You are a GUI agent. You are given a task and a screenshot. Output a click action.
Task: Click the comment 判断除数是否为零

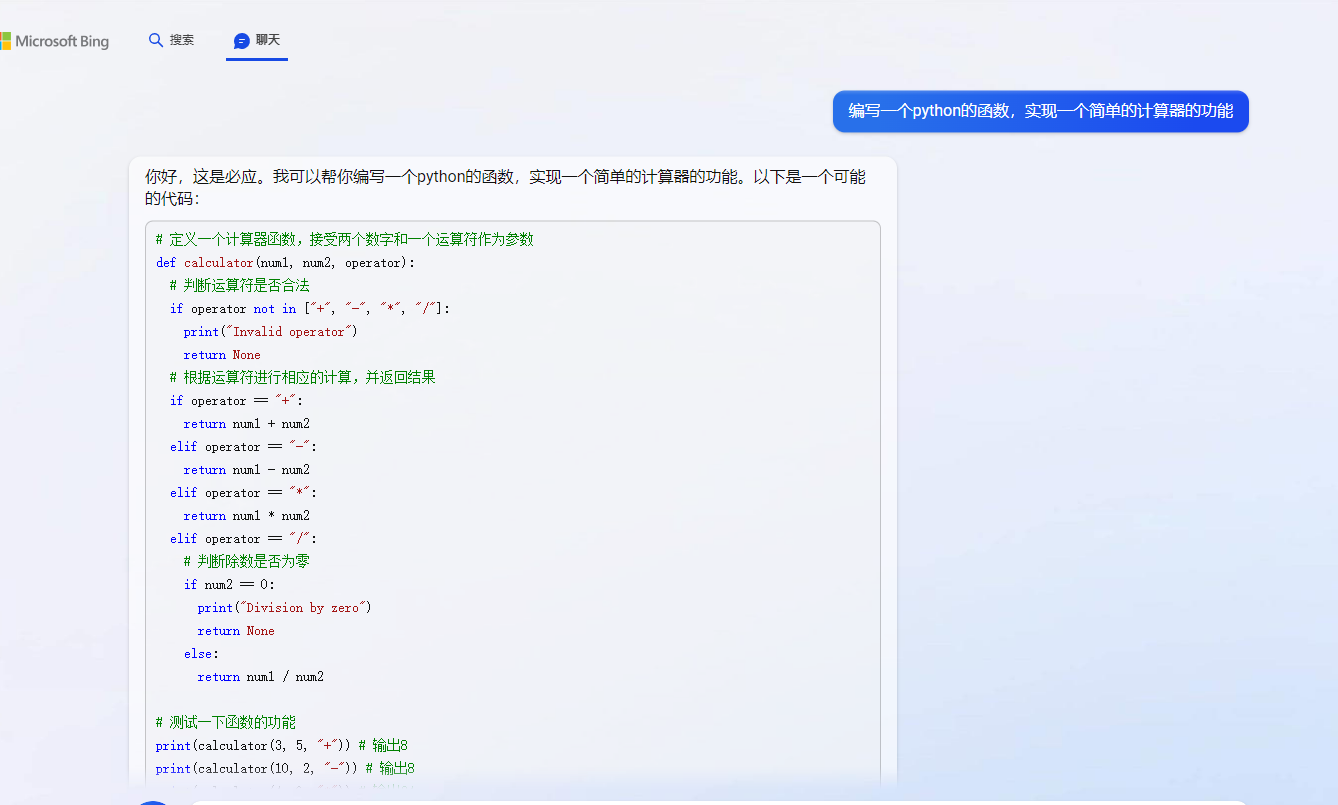coord(247,562)
